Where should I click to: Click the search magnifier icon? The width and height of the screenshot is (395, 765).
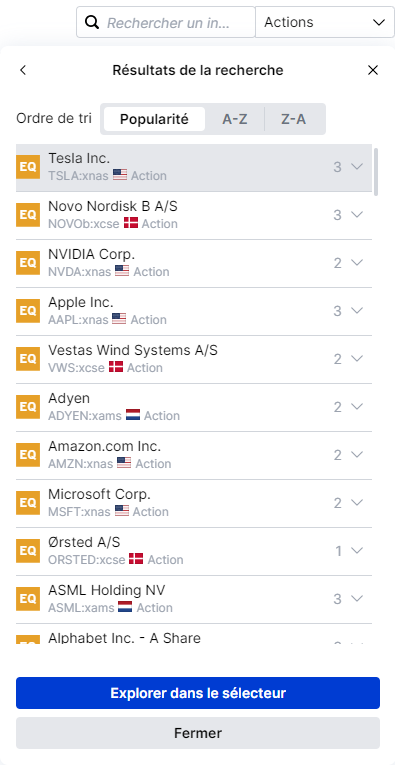coord(92,22)
